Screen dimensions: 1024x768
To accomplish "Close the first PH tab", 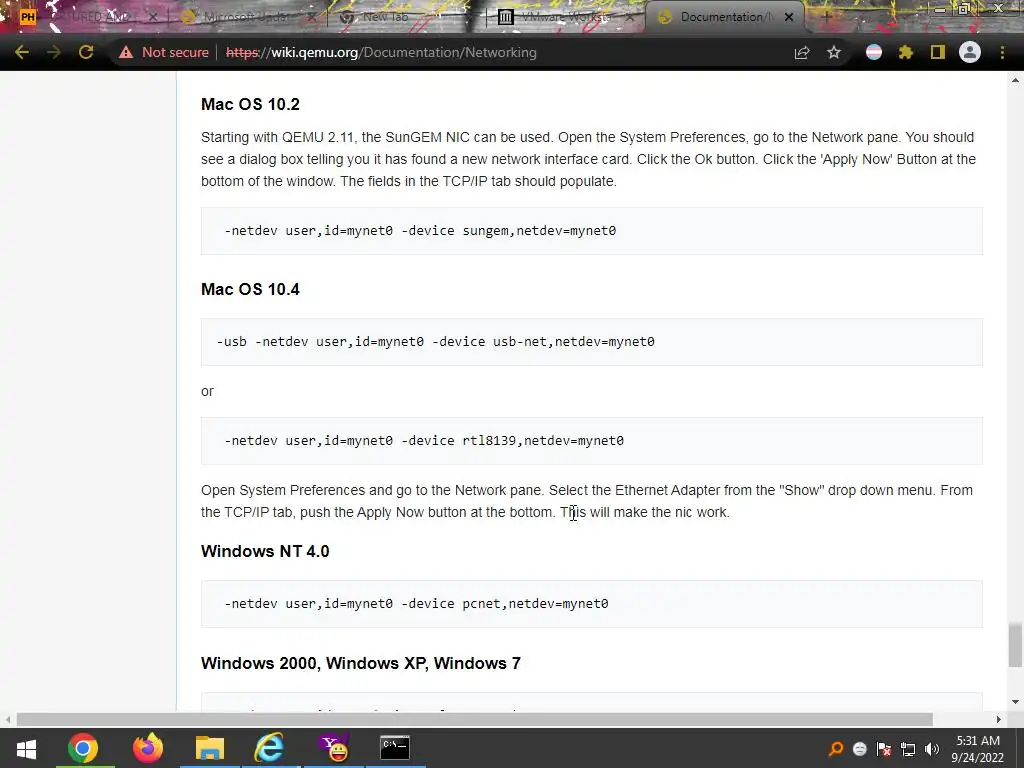I will [x=153, y=17].
